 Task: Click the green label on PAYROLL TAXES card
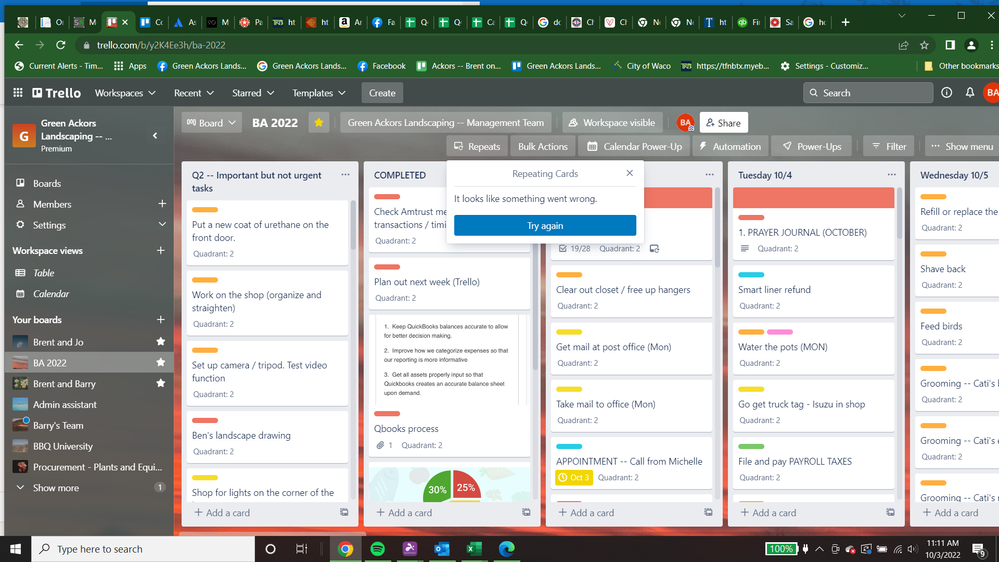(751, 447)
